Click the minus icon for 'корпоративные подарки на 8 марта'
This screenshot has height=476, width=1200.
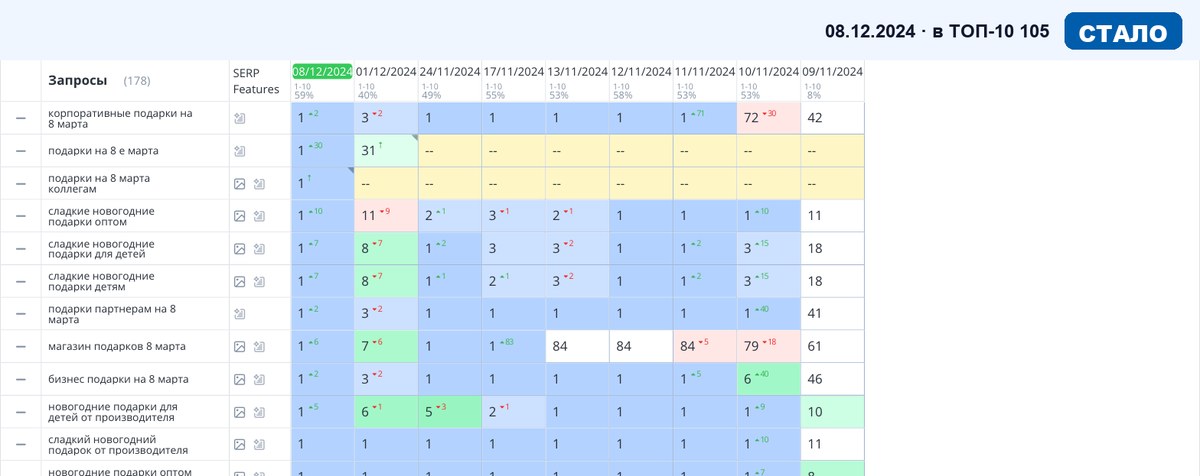(x=21, y=118)
